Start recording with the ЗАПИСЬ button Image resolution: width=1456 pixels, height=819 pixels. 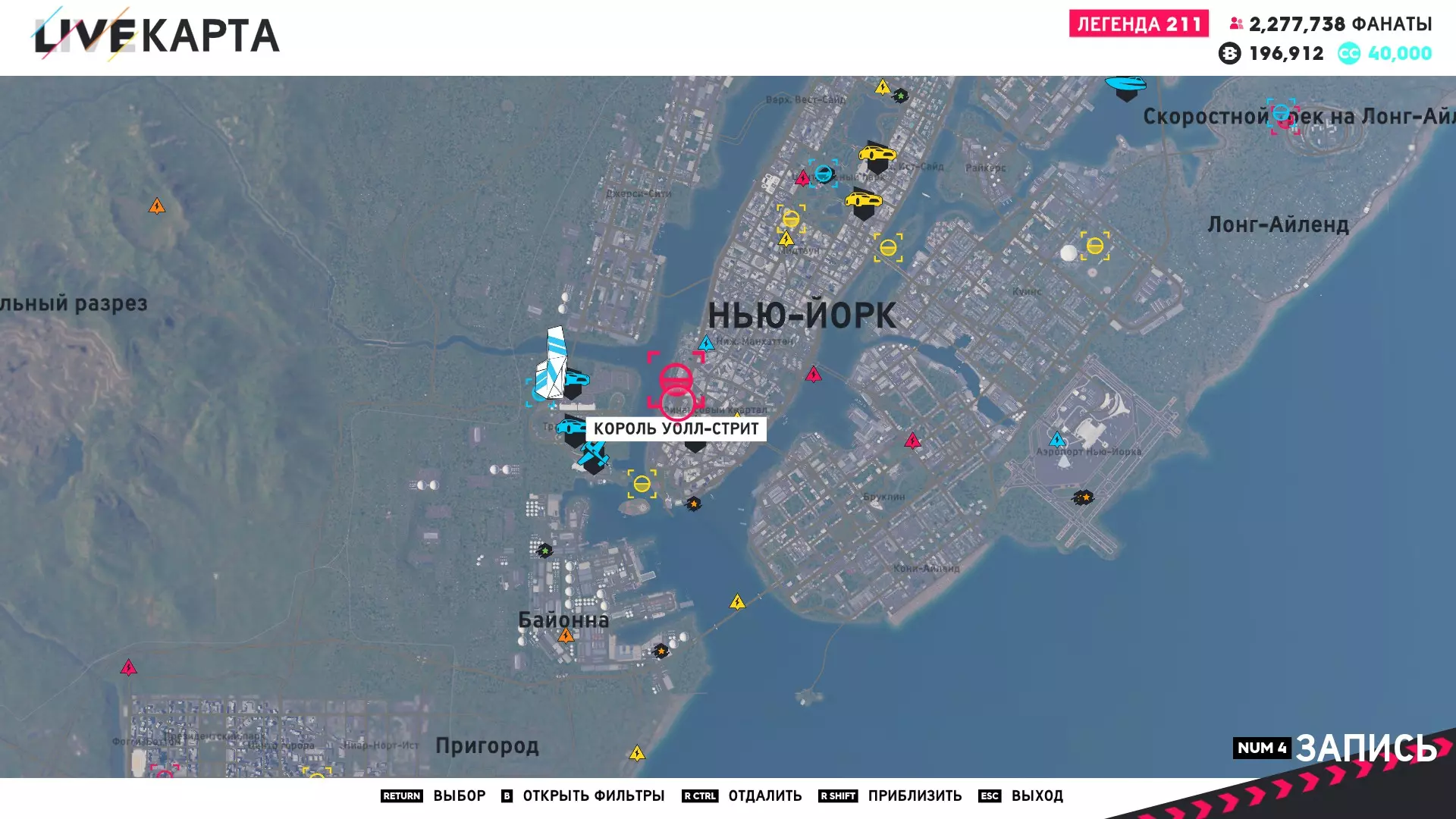(x=1365, y=748)
